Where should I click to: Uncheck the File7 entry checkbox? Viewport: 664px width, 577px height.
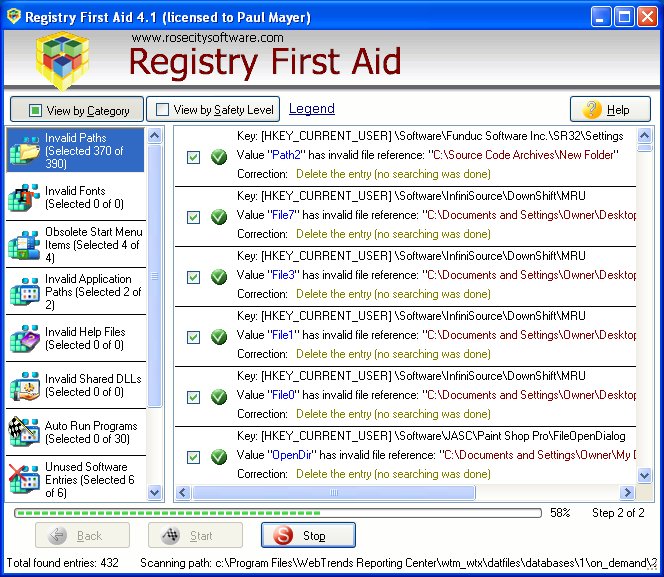[194, 218]
